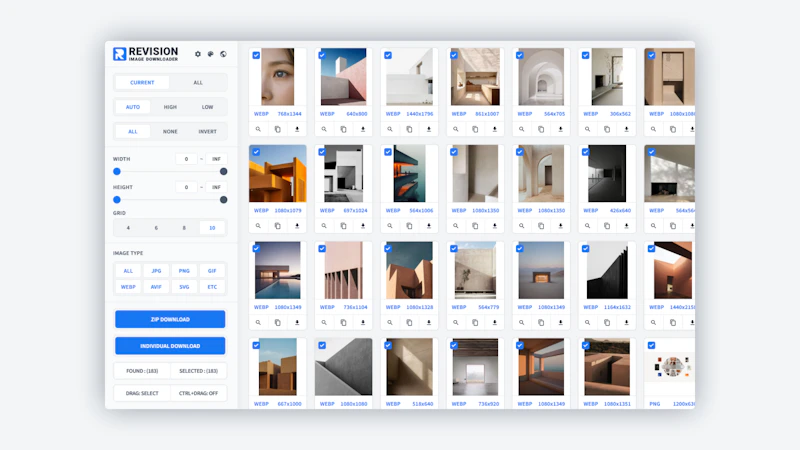The height and width of the screenshot is (450, 800).
Task: Deselect the 697x1024 black-and-white house
Action: pos(322,152)
